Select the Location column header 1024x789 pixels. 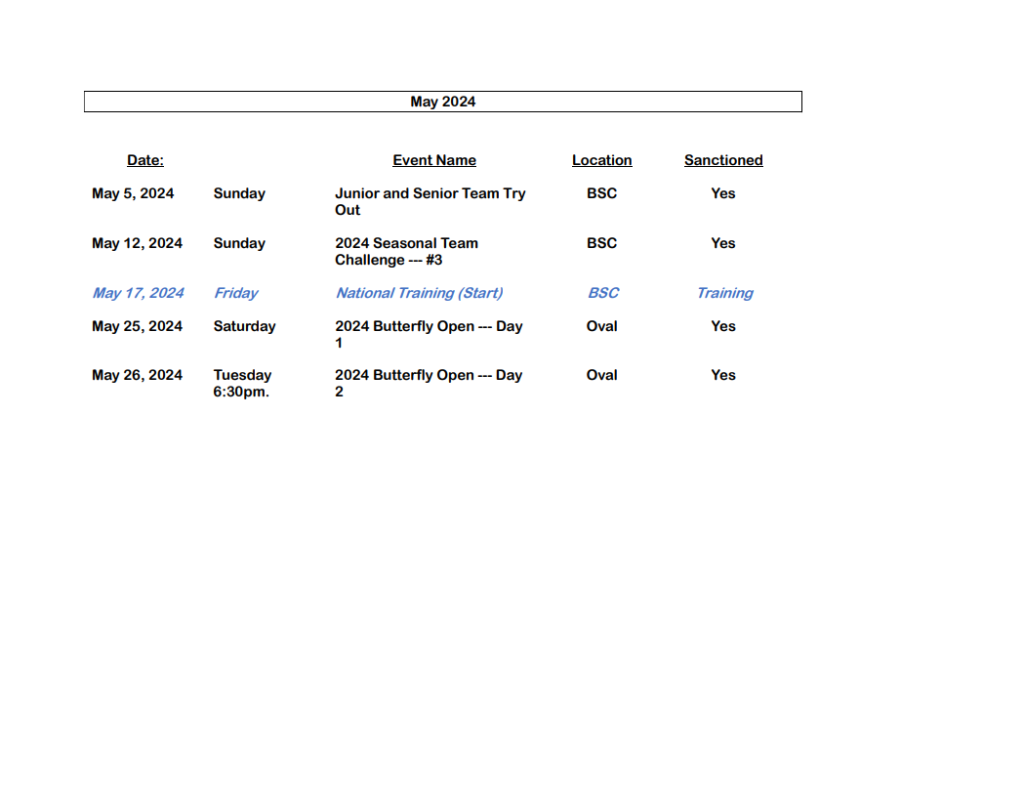(601, 160)
